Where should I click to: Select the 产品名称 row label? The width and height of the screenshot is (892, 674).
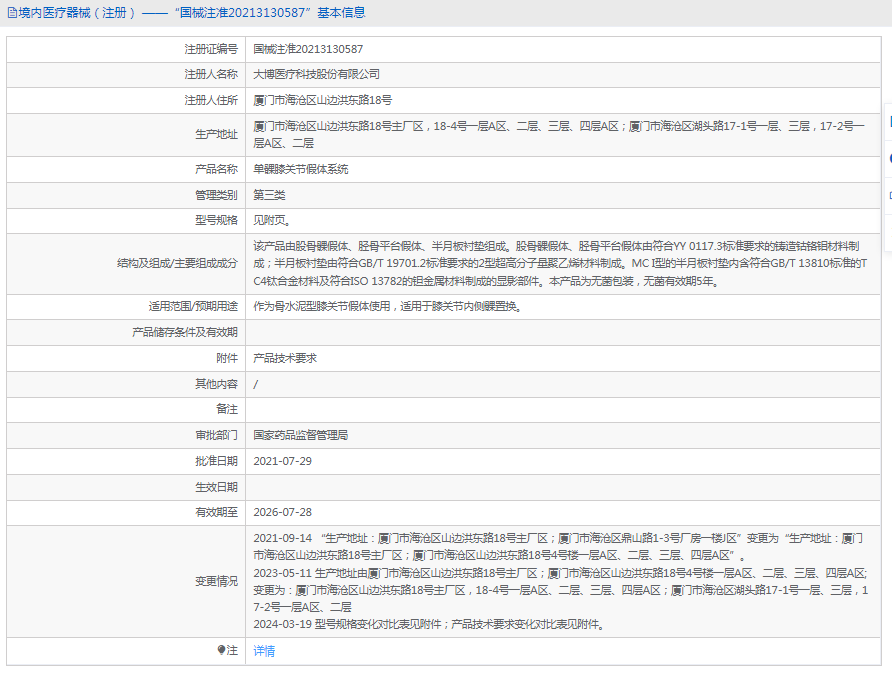click(x=216, y=169)
